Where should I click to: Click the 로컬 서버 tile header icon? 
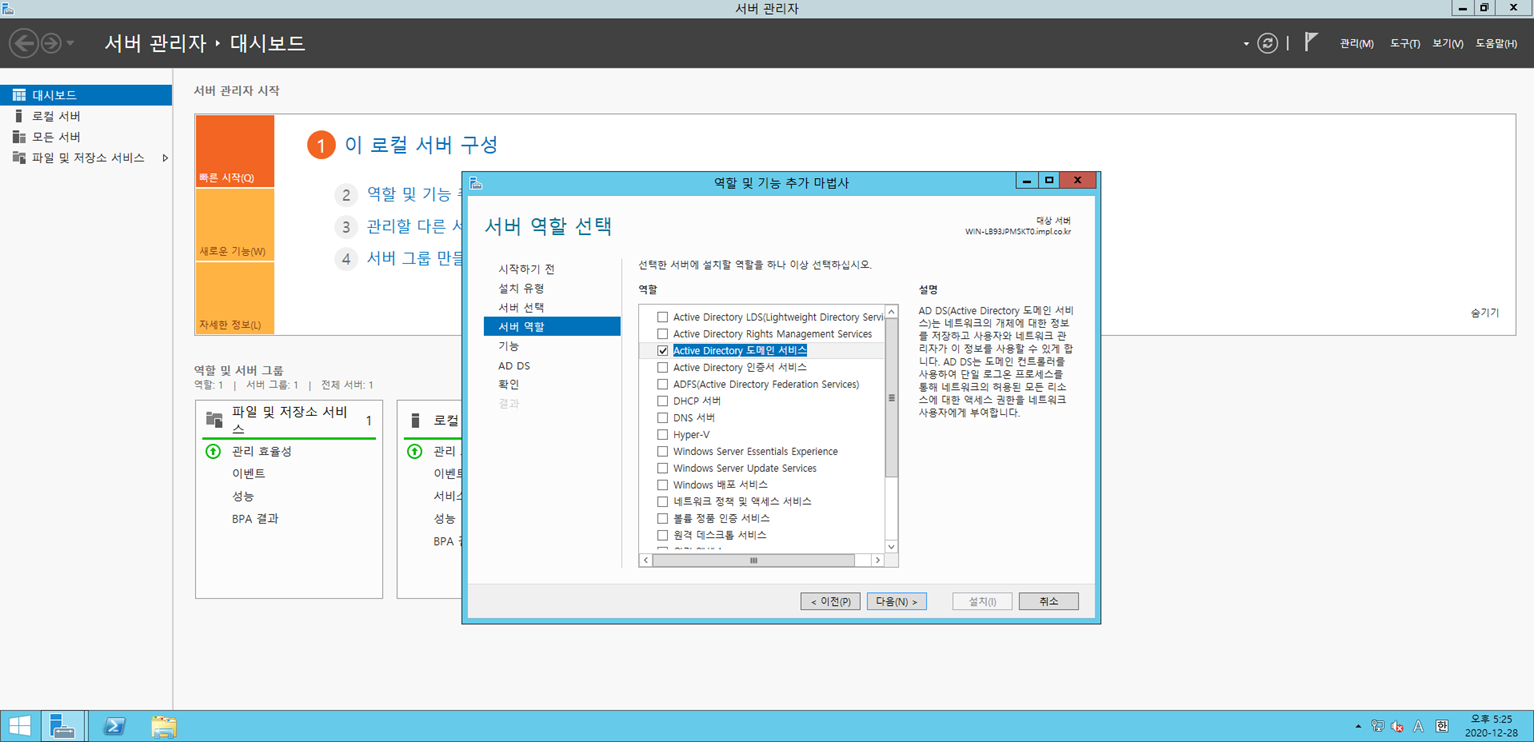tap(416, 421)
